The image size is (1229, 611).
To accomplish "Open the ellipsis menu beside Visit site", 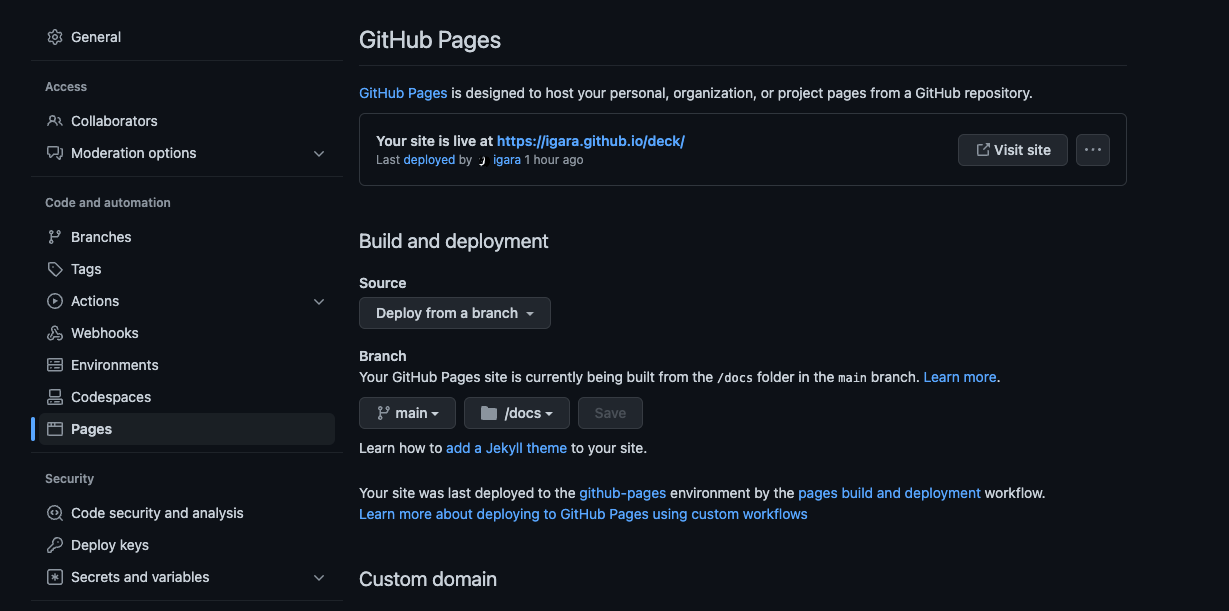I will click(1092, 149).
